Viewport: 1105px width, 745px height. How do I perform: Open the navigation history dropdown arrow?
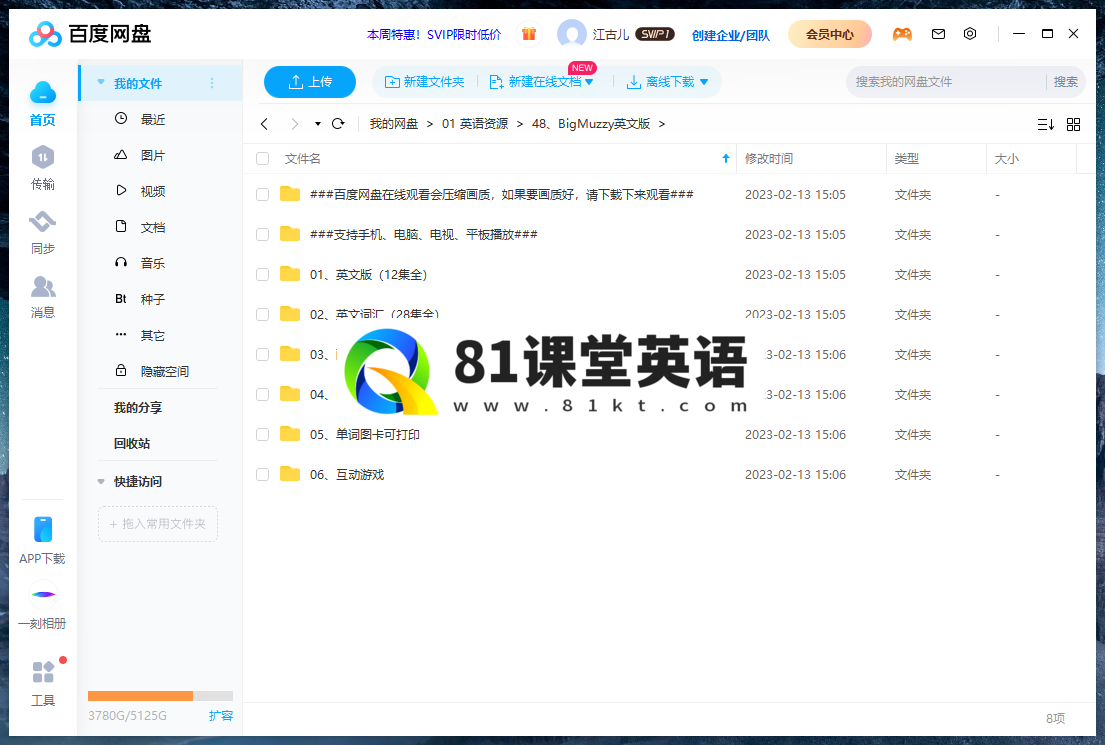coord(318,124)
